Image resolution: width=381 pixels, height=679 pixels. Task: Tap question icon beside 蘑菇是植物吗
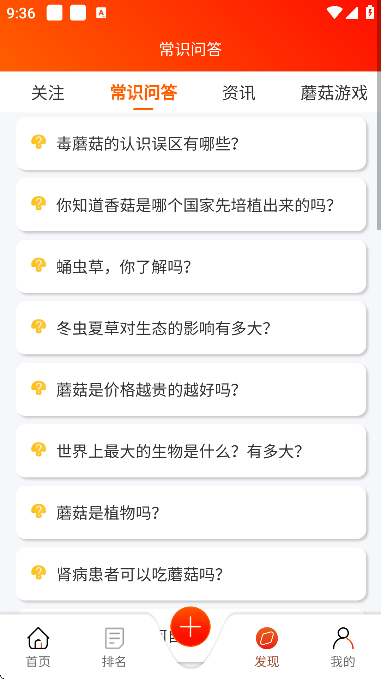click(39, 512)
